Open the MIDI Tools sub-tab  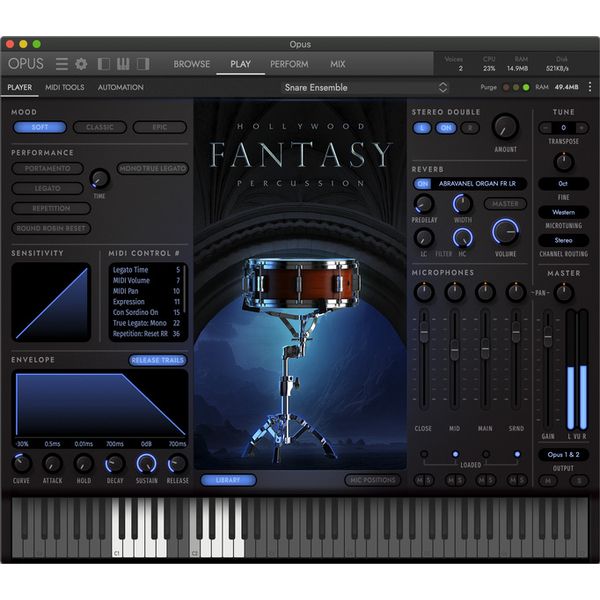point(65,87)
